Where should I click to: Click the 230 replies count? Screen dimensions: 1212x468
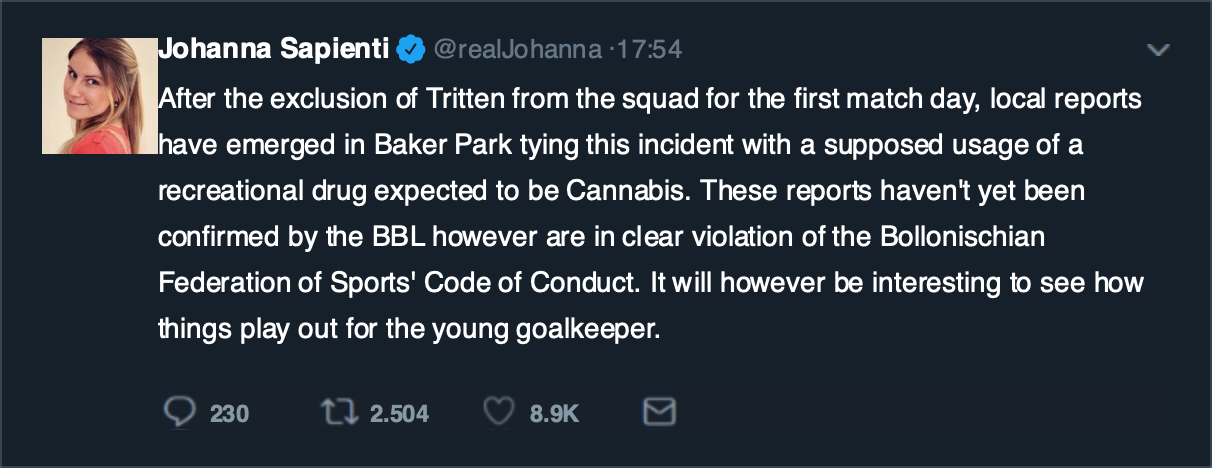(x=229, y=413)
